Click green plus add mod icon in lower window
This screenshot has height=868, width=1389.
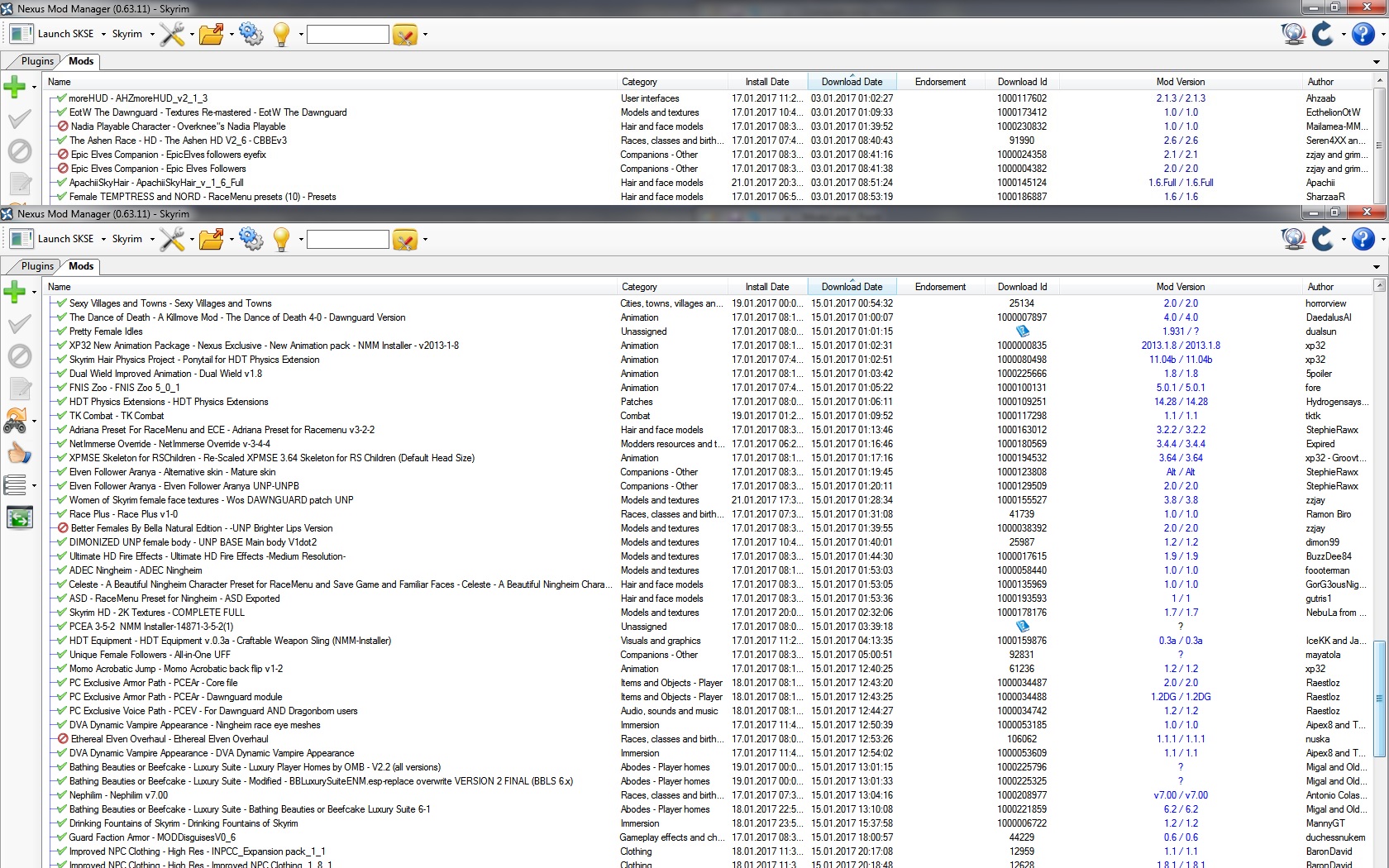15,291
